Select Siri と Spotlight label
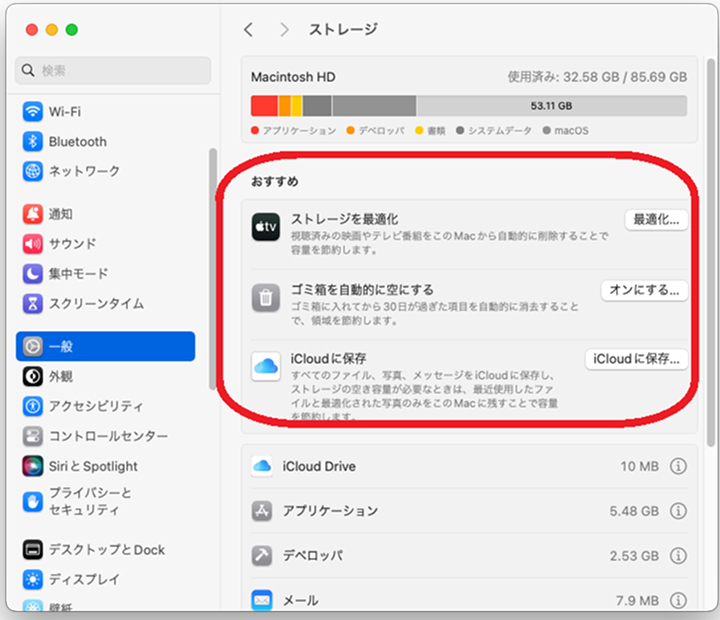Screen dimensions: 720x620 tap(93, 466)
